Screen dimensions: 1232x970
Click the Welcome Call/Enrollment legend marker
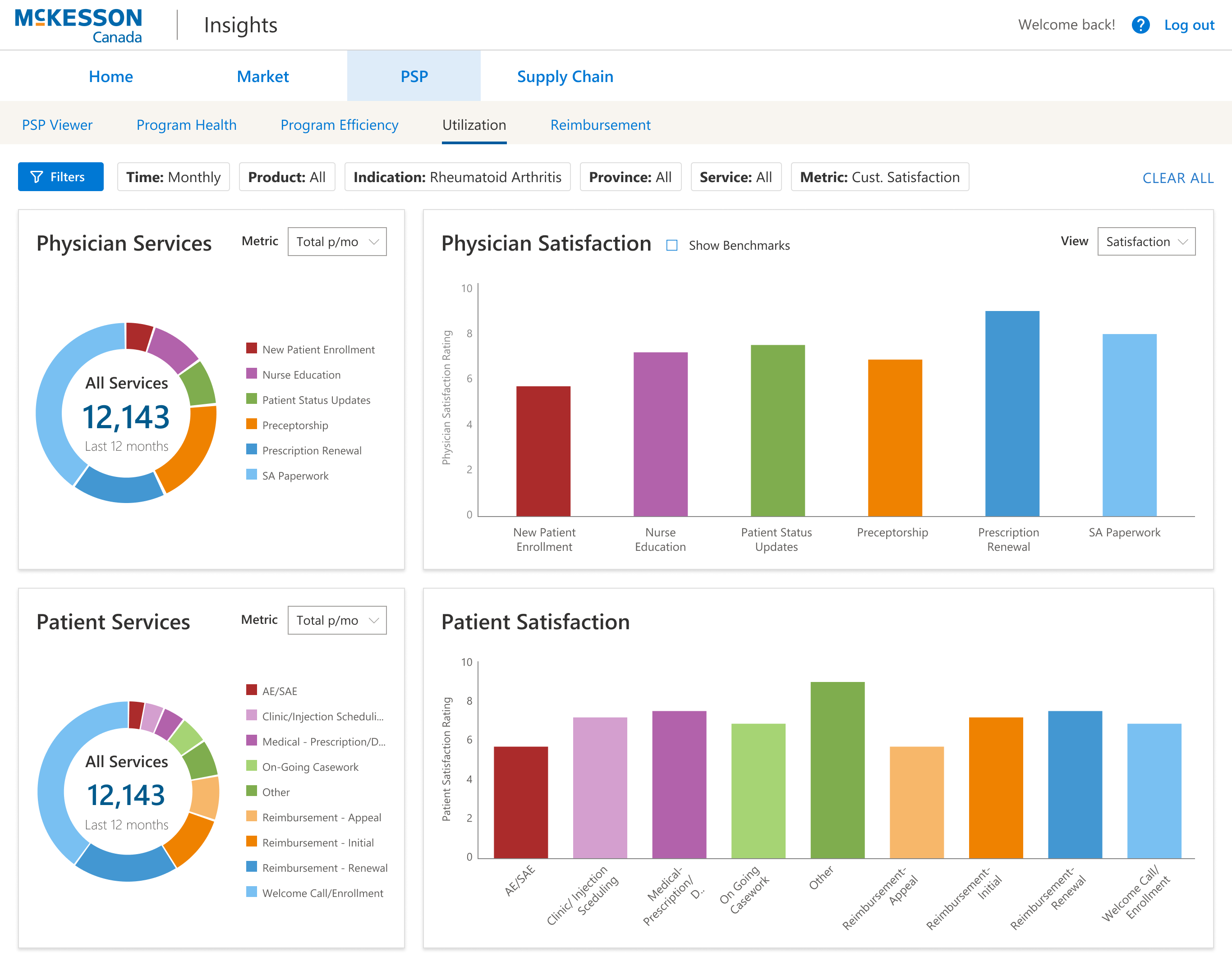251,892
